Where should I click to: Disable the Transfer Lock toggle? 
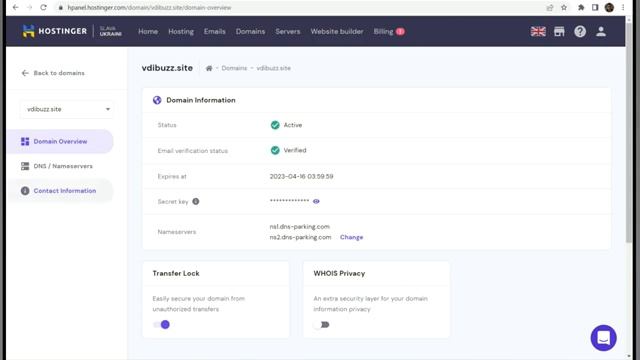(161, 324)
